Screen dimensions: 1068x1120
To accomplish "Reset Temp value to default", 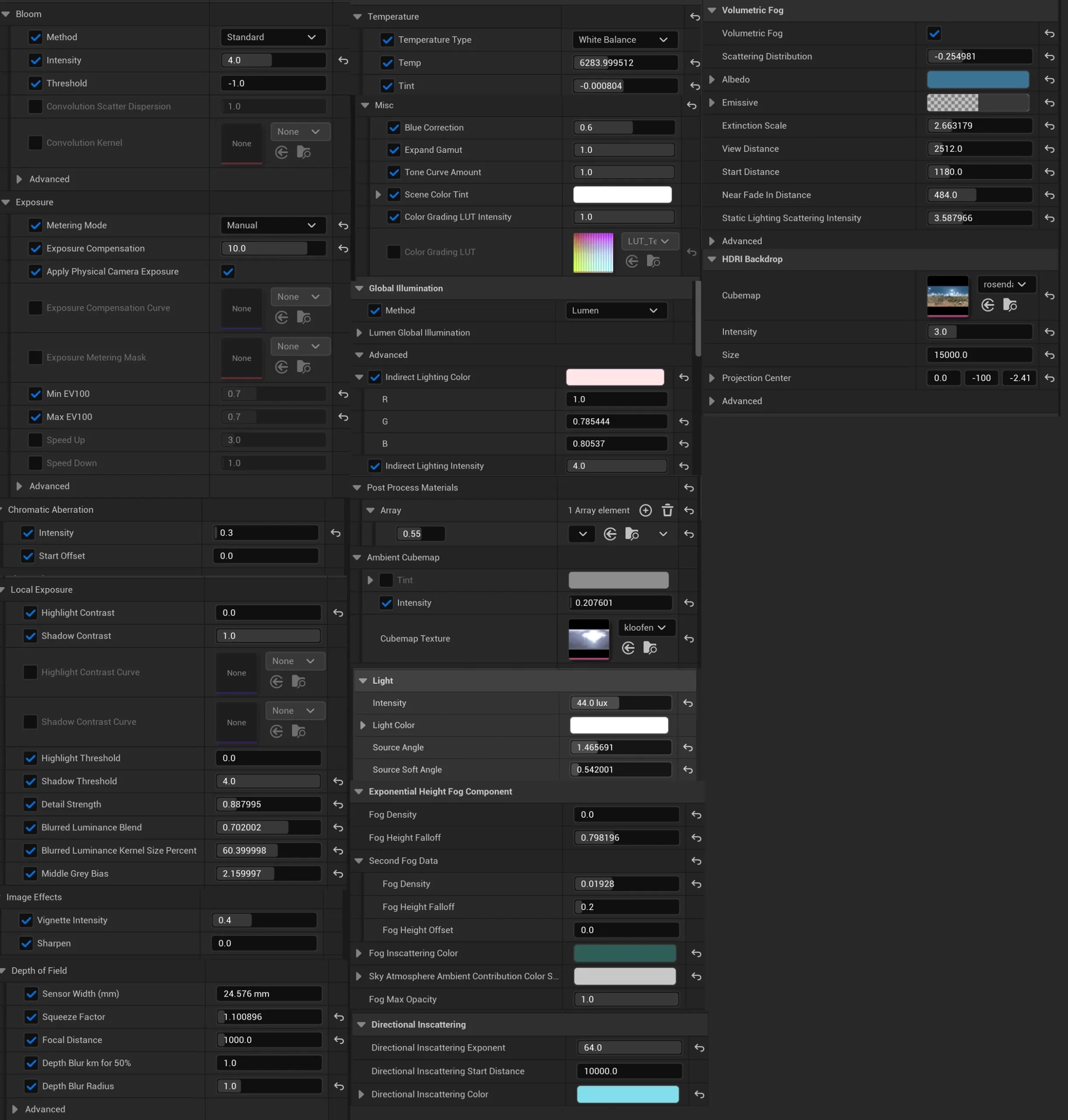I will coord(695,63).
